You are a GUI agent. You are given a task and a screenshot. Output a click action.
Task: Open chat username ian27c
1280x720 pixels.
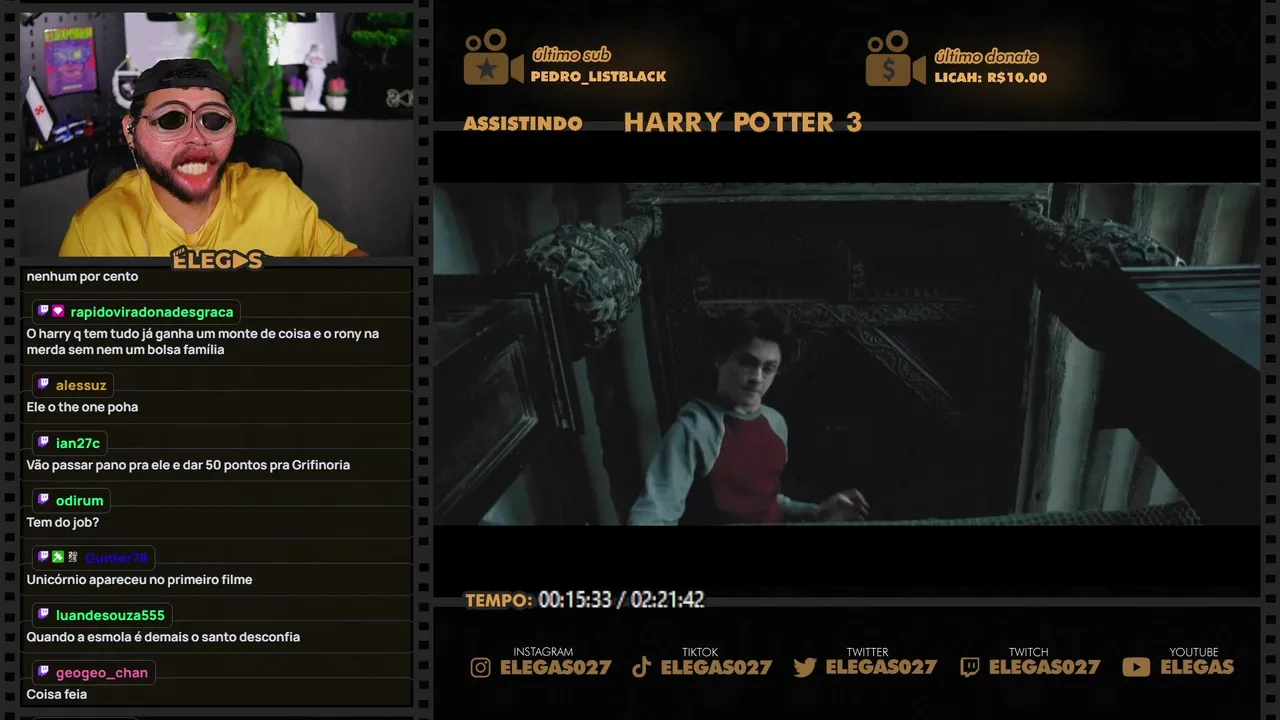(78, 443)
